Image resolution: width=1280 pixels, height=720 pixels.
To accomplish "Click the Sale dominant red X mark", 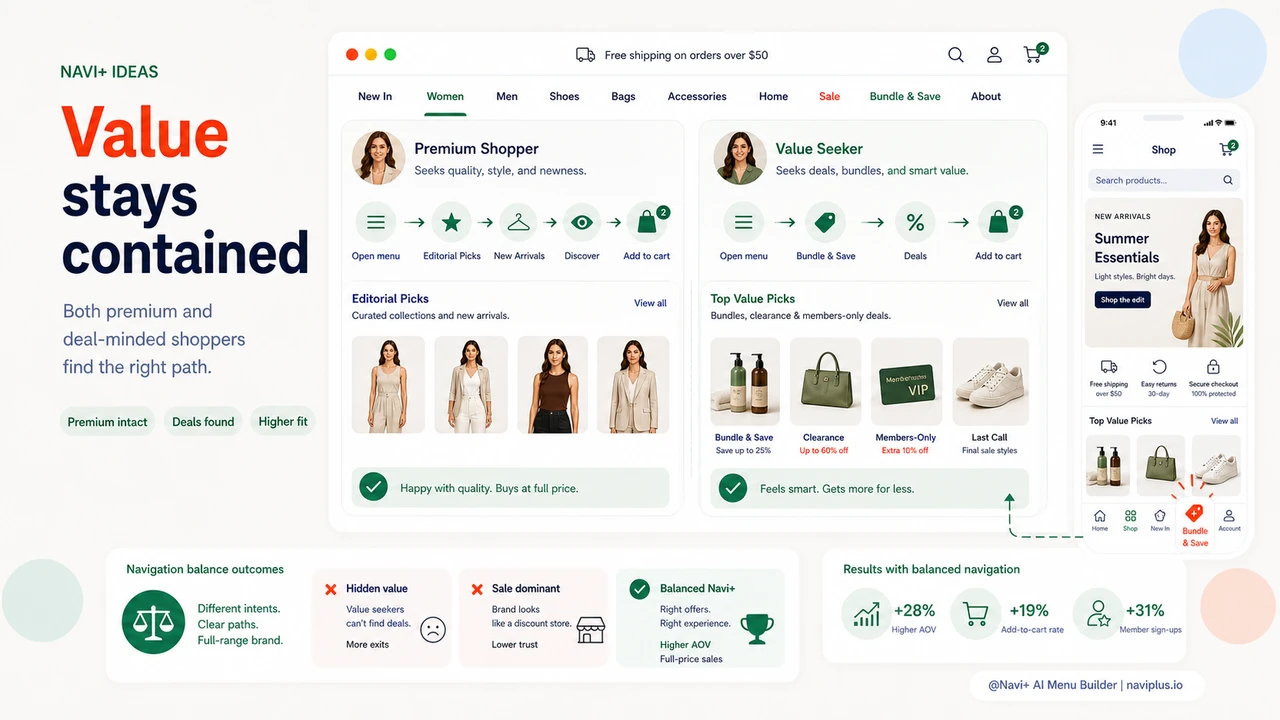I will (477, 589).
